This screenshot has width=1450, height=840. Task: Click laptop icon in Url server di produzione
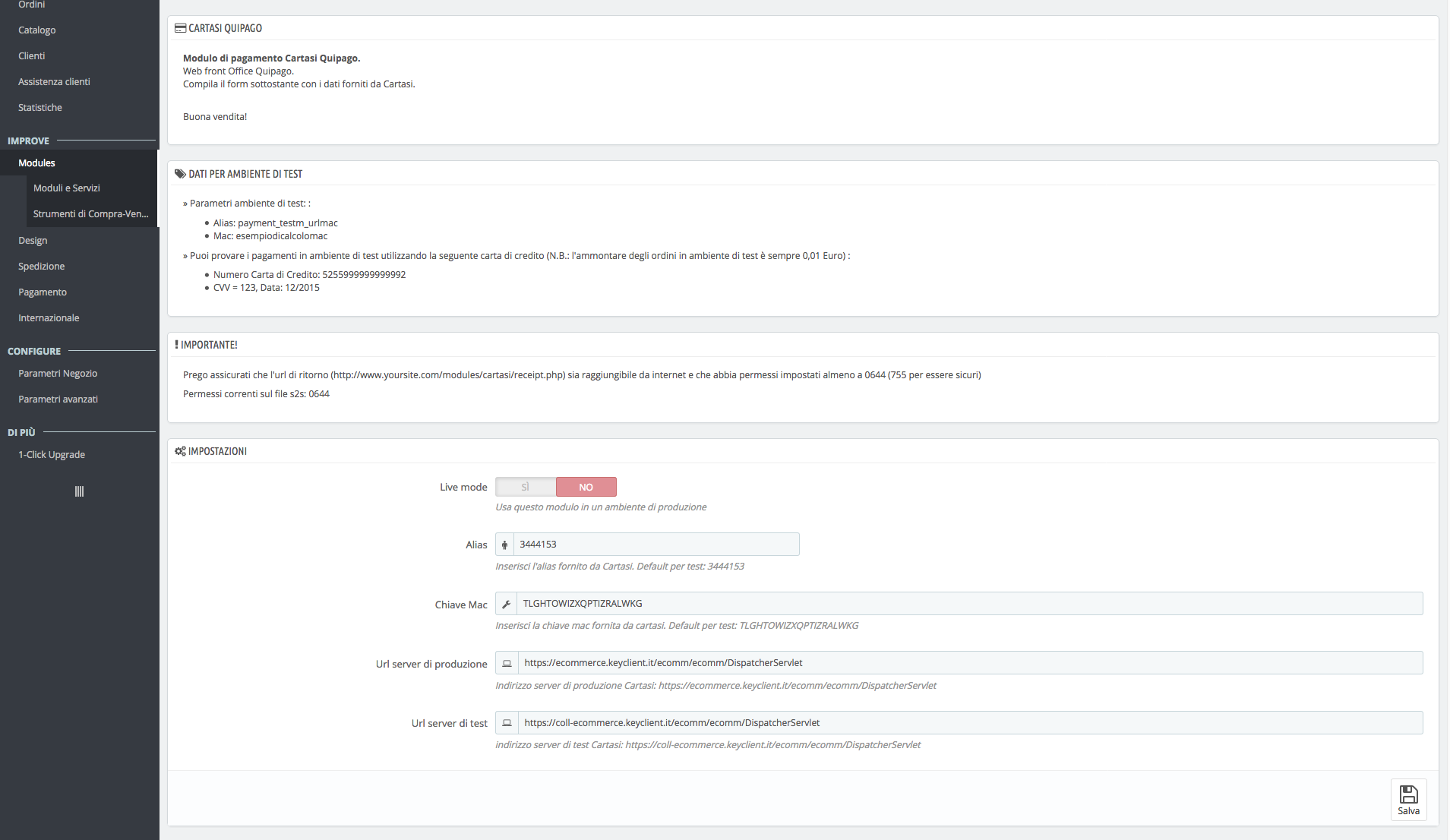pyautogui.click(x=507, y=663)
